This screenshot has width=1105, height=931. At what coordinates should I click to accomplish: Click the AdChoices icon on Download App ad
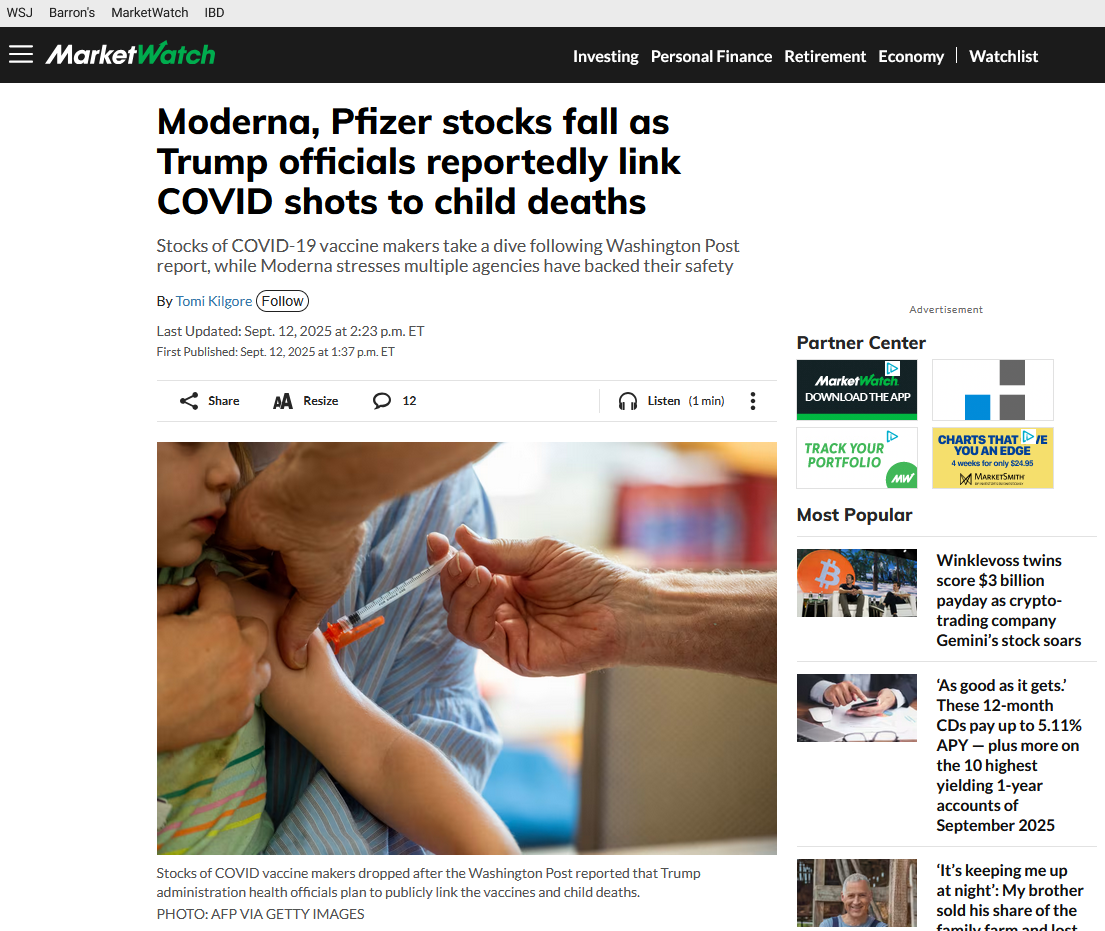tap(892, 368)
